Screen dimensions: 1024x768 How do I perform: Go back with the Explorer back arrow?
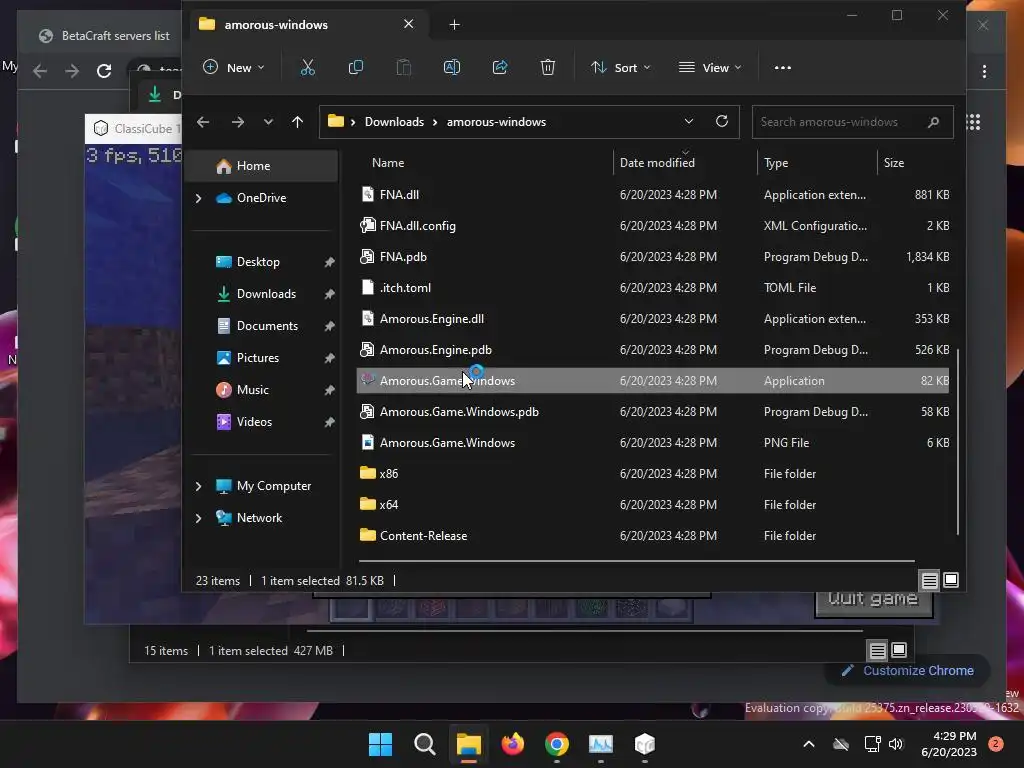pos(203,122)
